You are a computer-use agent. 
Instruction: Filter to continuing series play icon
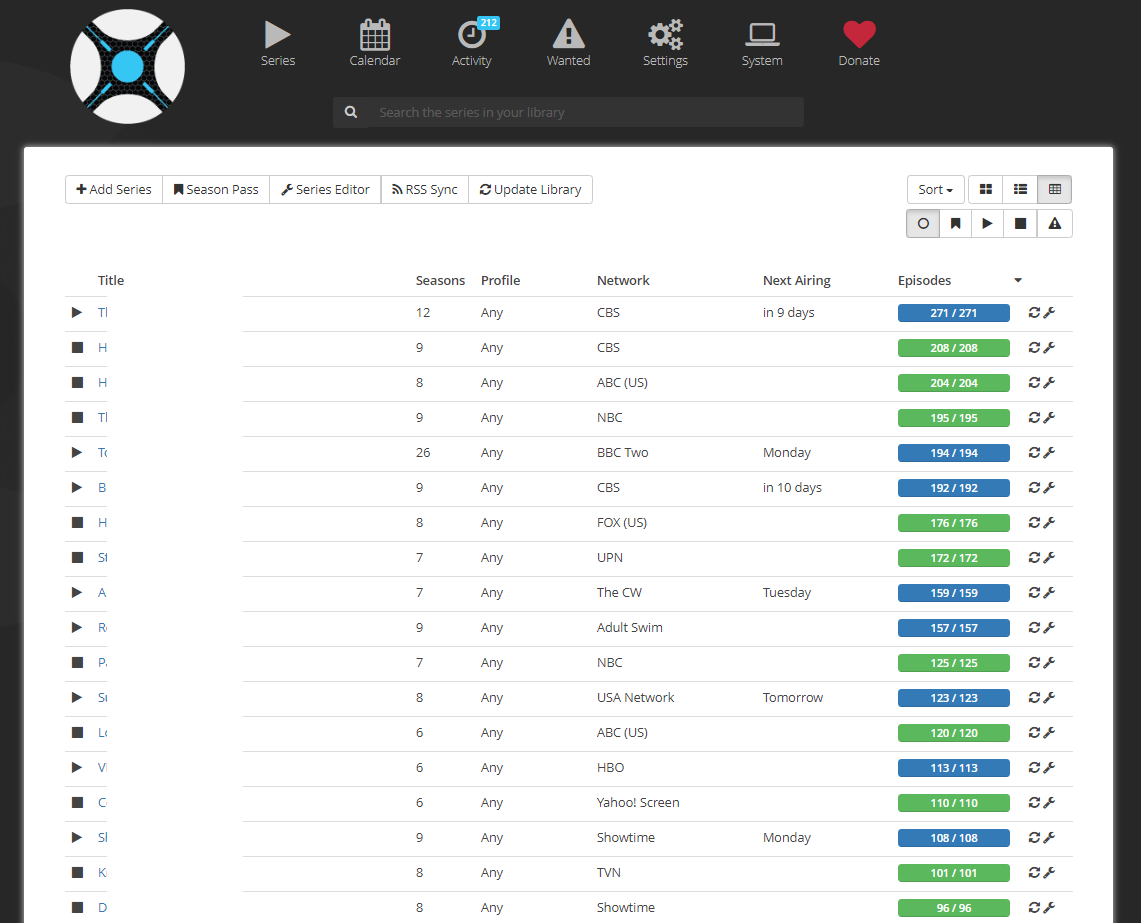(987, 223)
